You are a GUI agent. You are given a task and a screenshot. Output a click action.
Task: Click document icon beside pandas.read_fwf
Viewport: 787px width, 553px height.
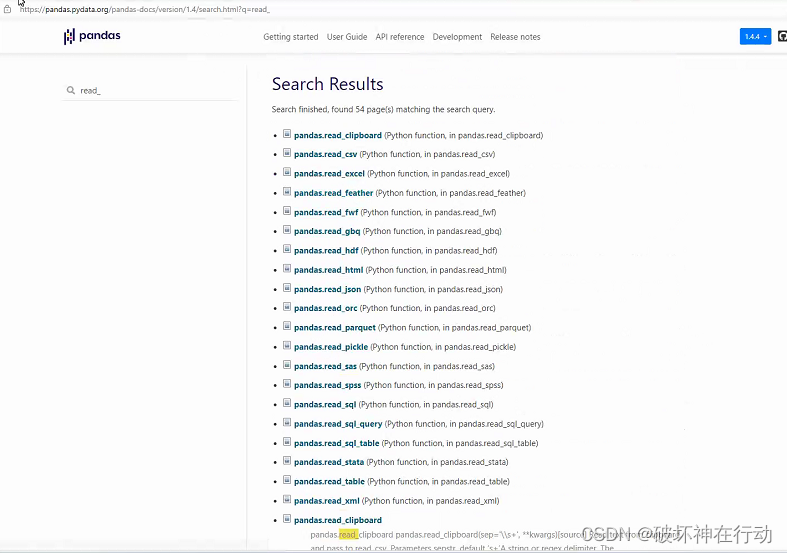[287, 210]
